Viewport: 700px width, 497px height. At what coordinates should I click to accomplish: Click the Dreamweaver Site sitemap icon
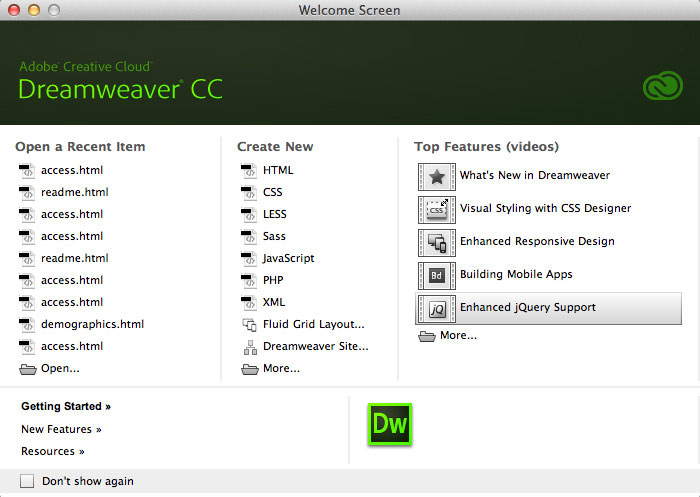250,347
